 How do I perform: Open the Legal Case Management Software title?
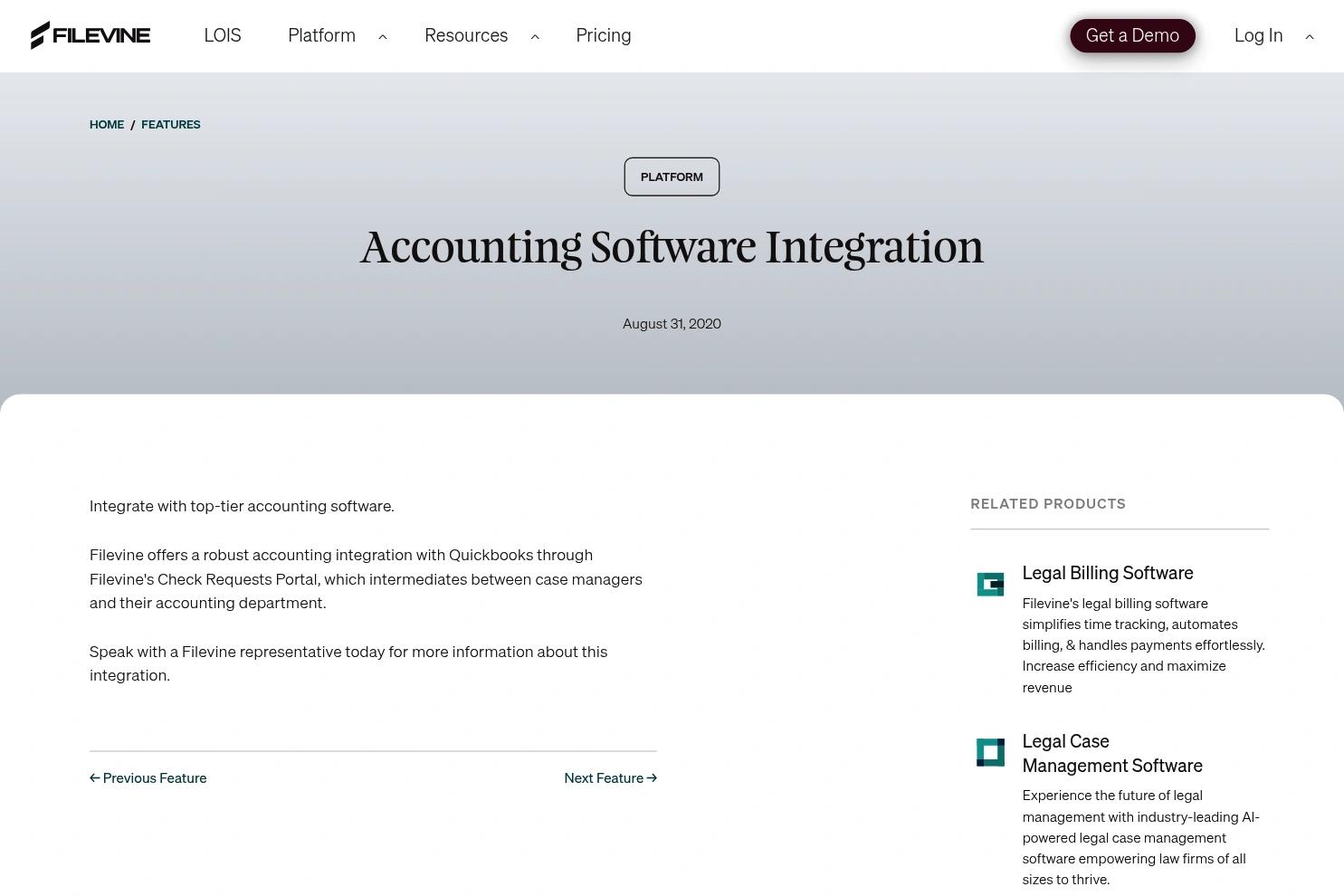pos(1112,753)
